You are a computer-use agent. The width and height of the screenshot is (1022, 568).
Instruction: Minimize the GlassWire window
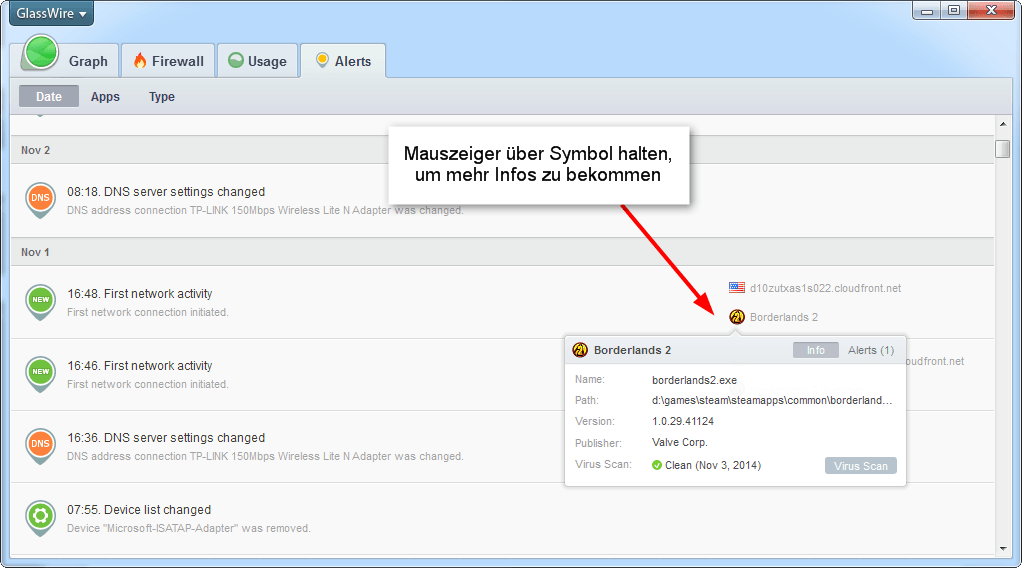[x=927, y=10]
